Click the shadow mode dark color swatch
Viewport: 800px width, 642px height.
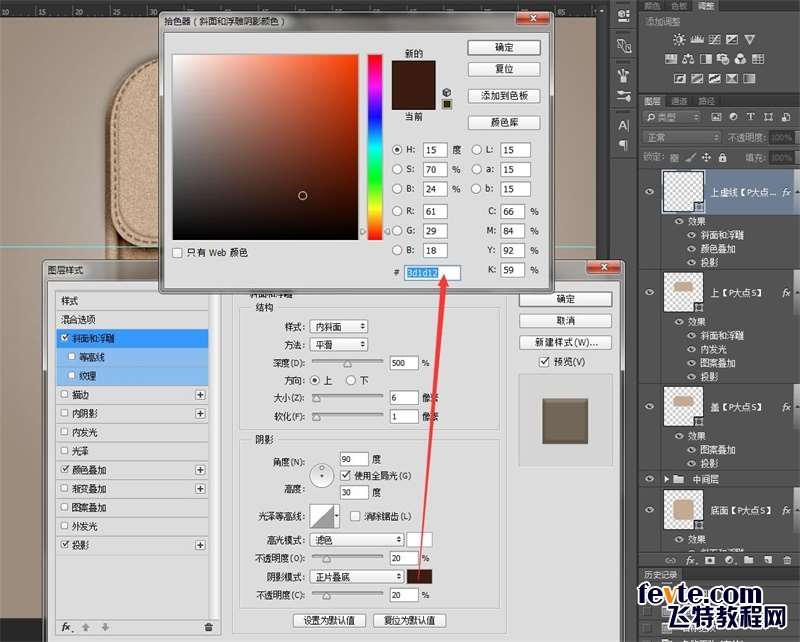[x=419, y=577]
